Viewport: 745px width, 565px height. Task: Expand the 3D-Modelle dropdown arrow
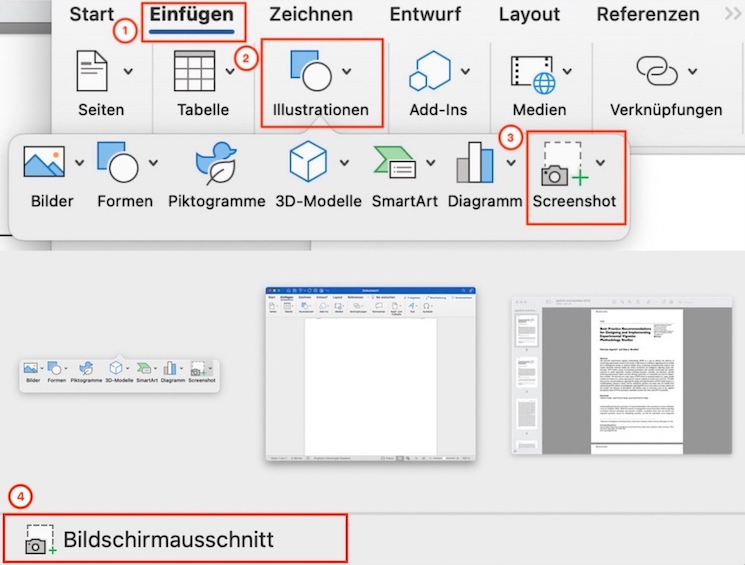coord(344,163)
